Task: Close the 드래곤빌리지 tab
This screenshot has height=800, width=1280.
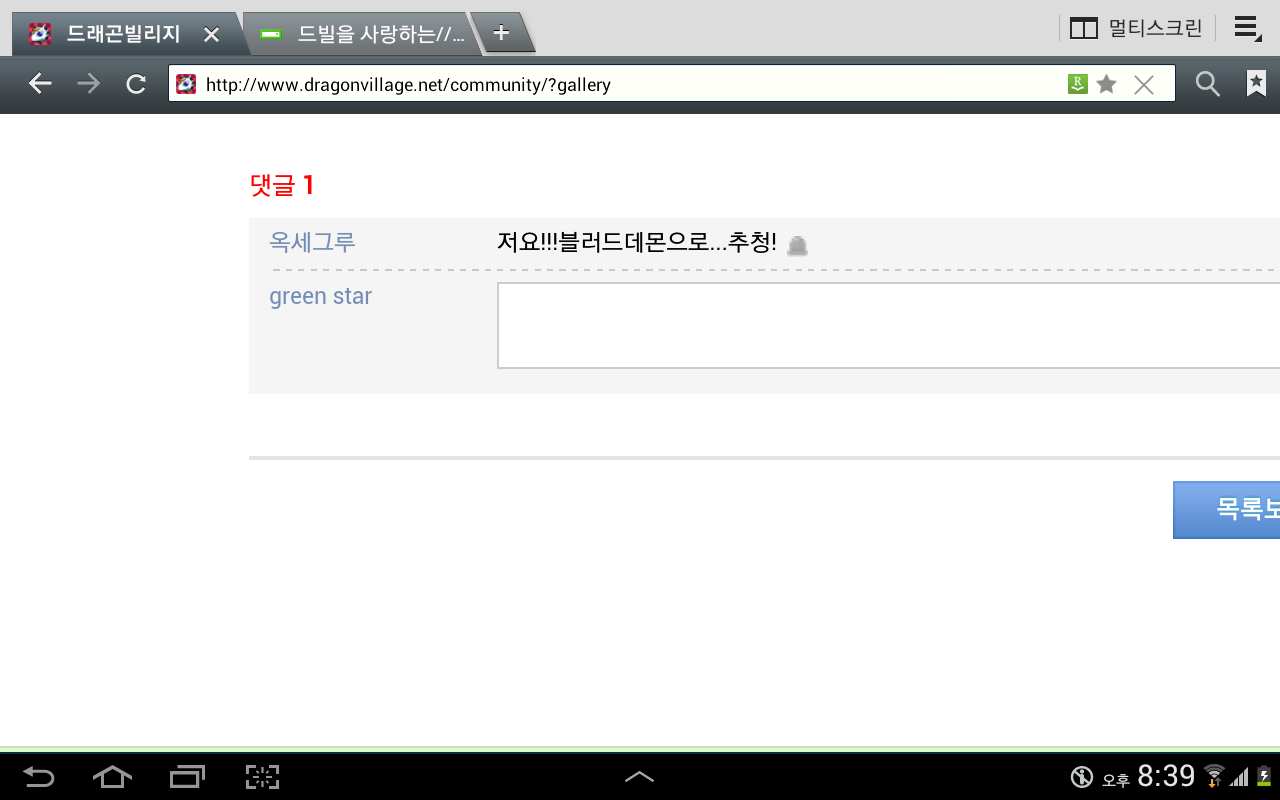Action: coord(211,35)
